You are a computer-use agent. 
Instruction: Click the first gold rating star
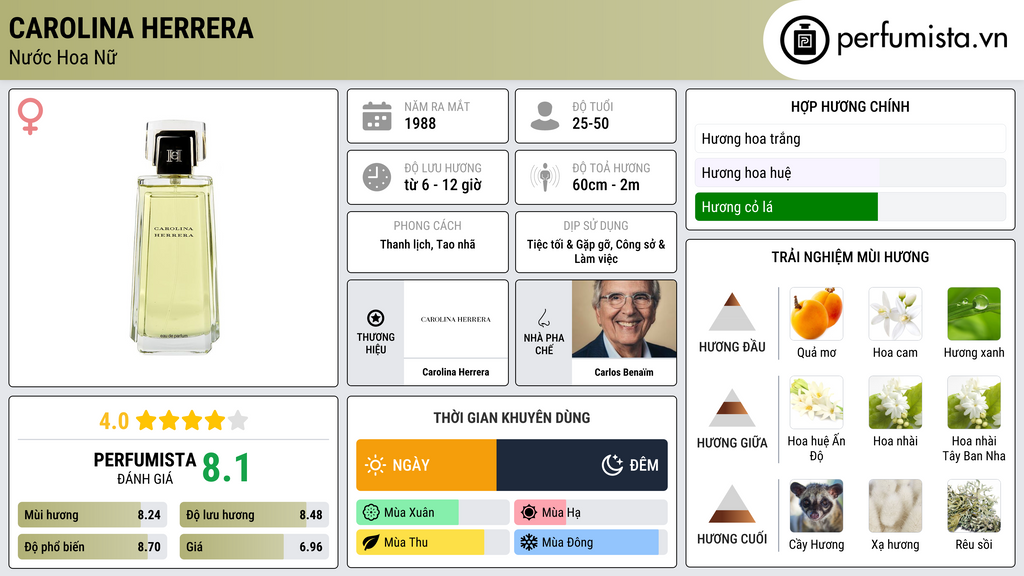(146, 420)
